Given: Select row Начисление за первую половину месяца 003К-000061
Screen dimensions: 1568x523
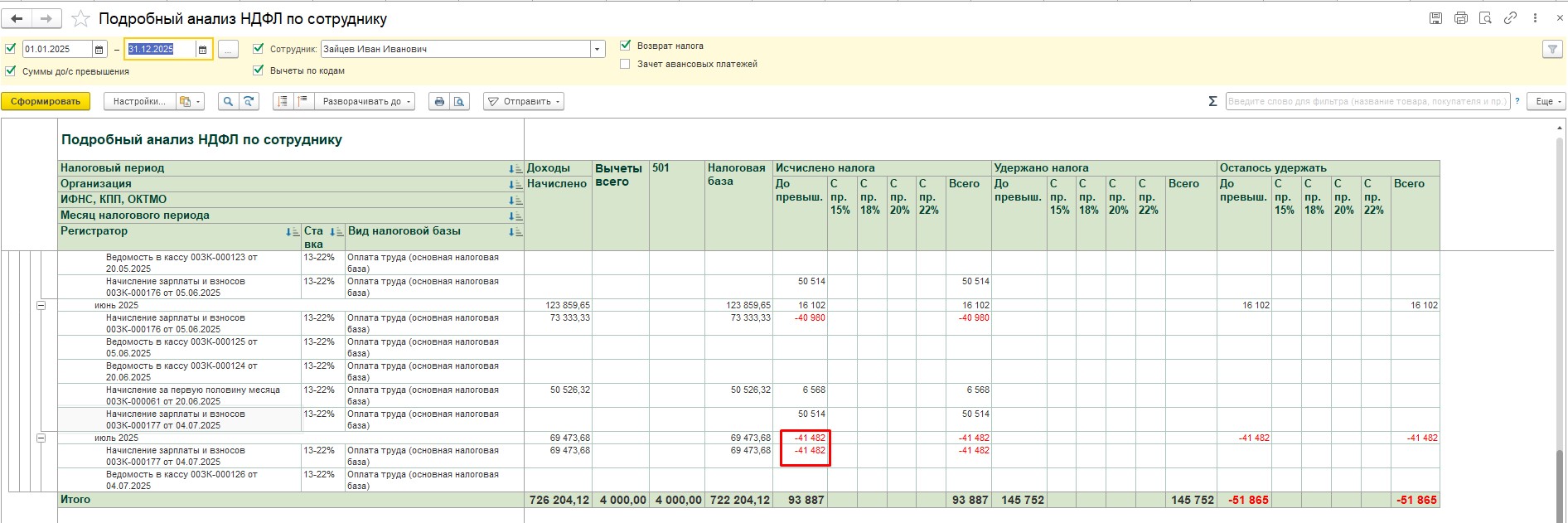Looking at the screenshot, I should (x=179, y=395).
